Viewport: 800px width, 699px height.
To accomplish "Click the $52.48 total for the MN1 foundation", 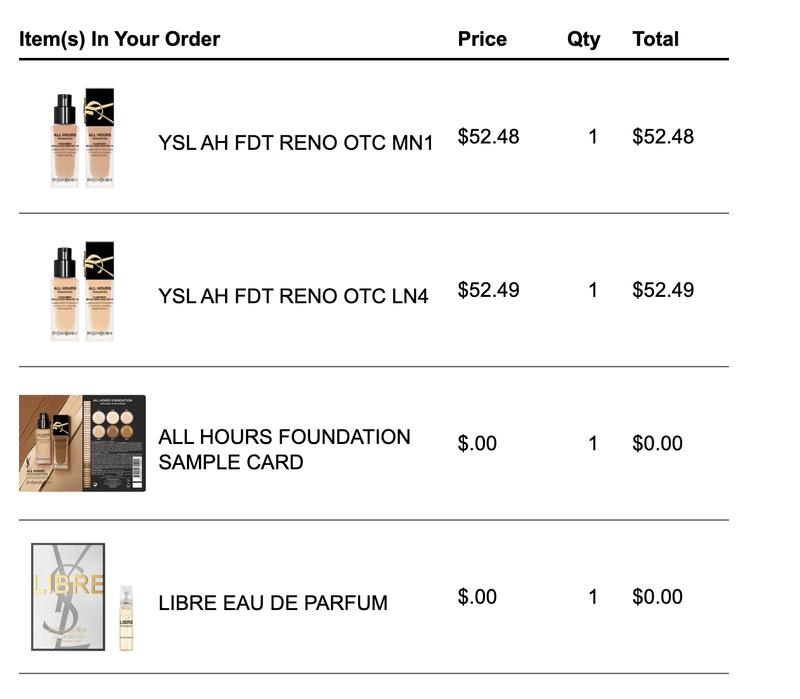I will pyautogui.click(x=663, y=136).
